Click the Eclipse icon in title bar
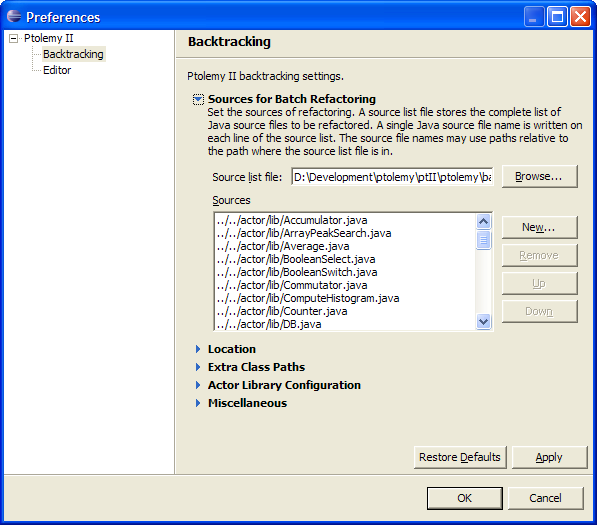 point(14,16)
